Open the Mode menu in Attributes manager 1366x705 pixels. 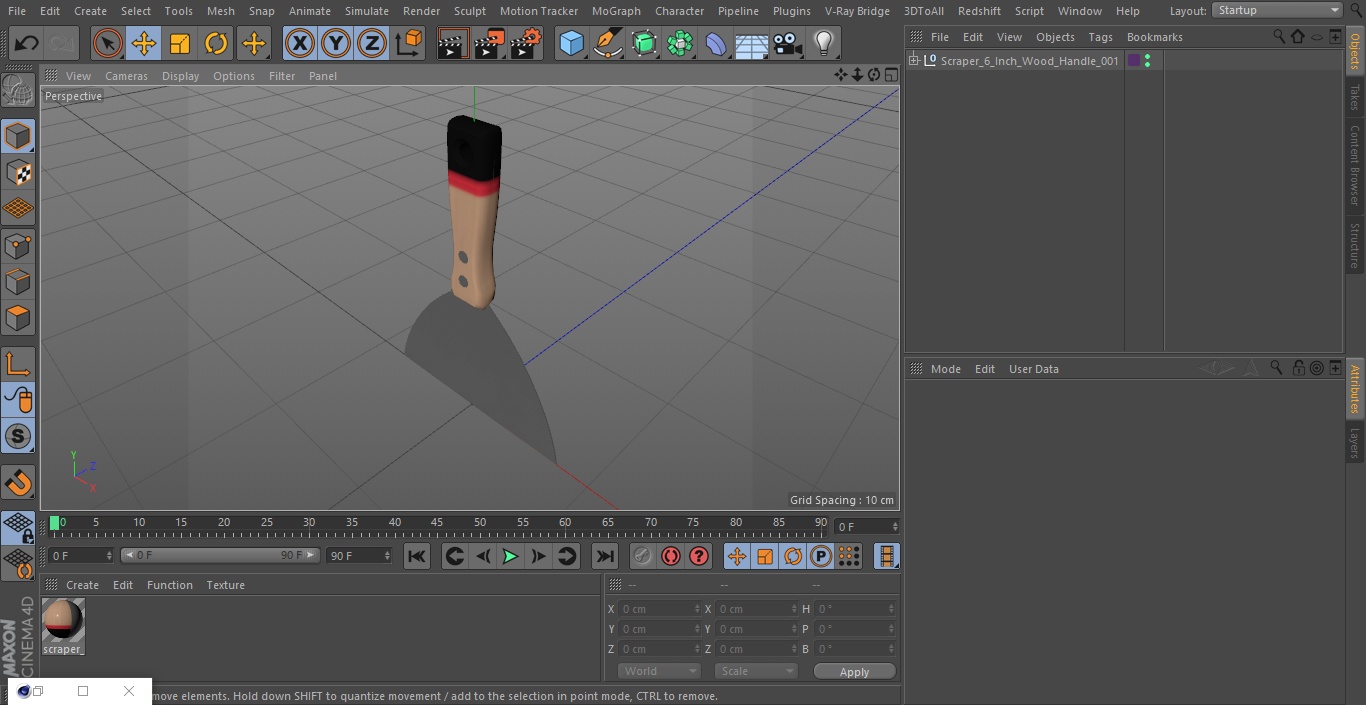click(945, 369)
